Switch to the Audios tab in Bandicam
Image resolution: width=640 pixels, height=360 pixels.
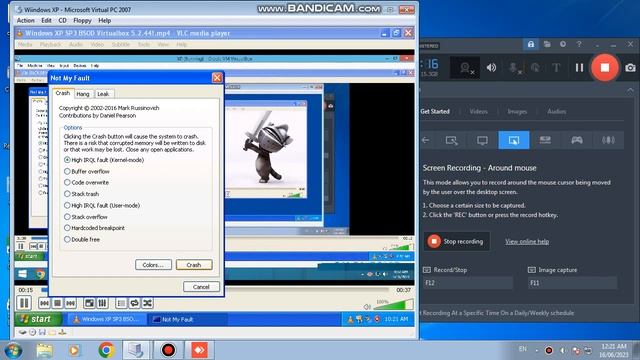pyautogui.click(x=556, y=111)
